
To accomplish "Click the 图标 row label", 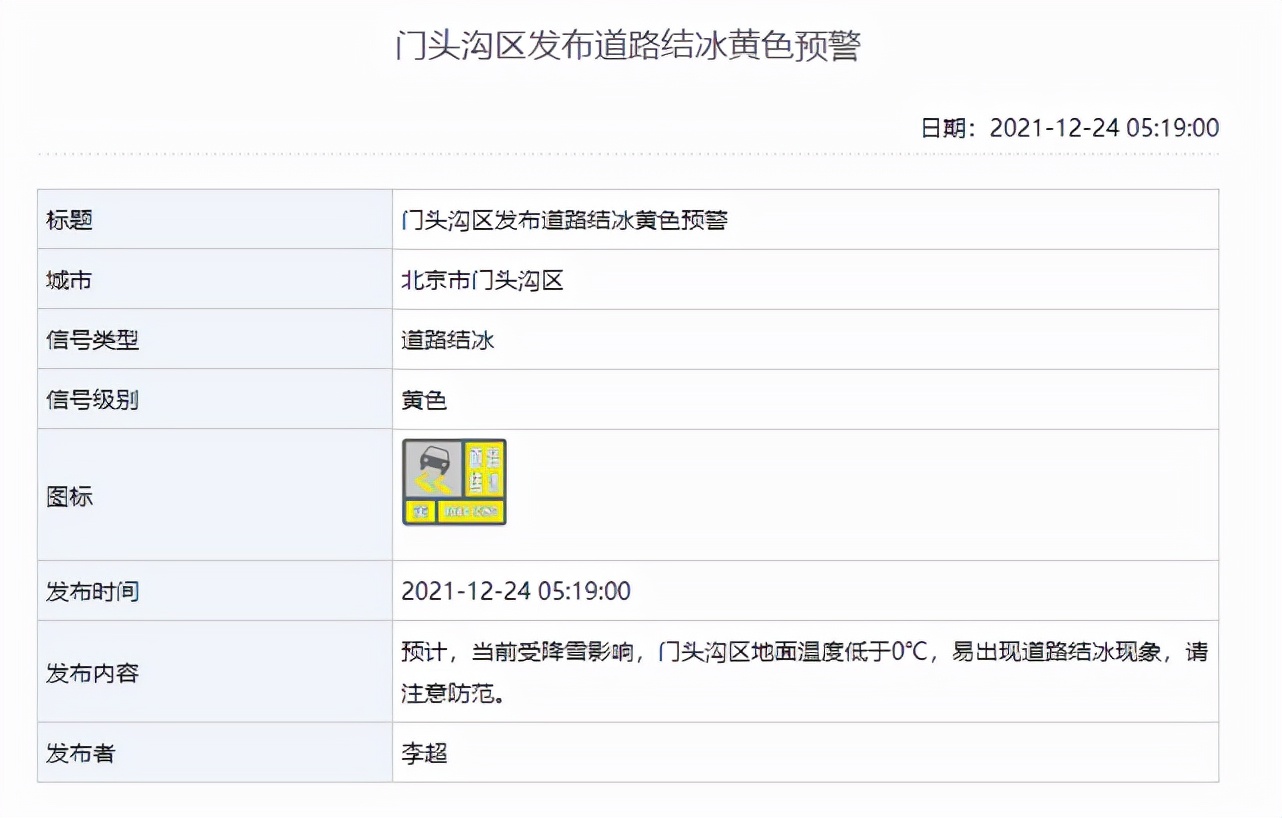I will pyautogui.click(x=69, y=496).
